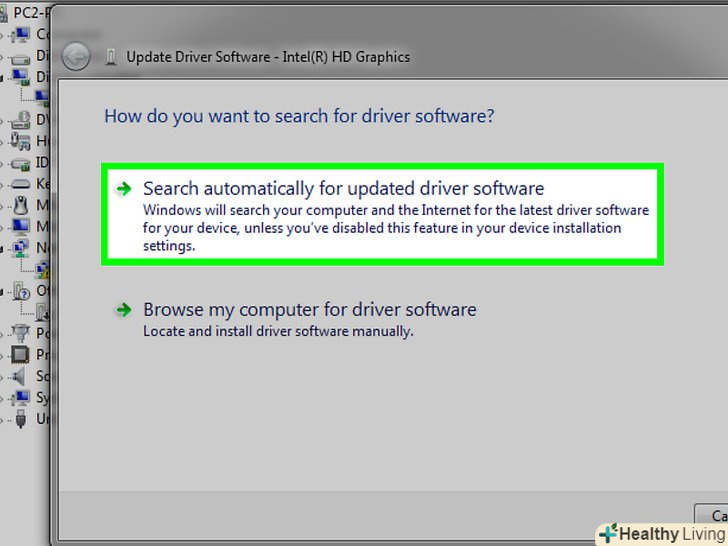Select the System devices icon in Device Manager

click(20, 397)
